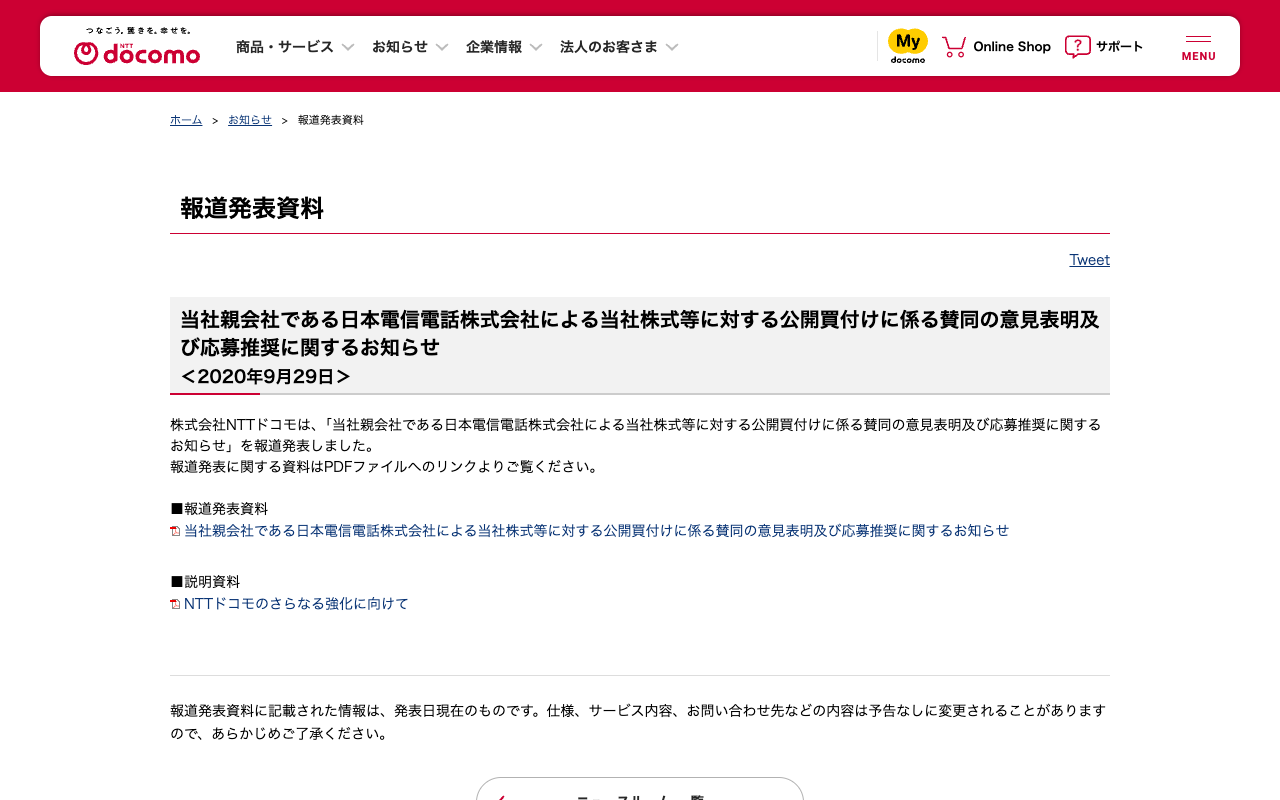1280x800 pixels.
Task: Open the hamburger MENU icon
Action: pyautogui.click(x=1198, y=39)
